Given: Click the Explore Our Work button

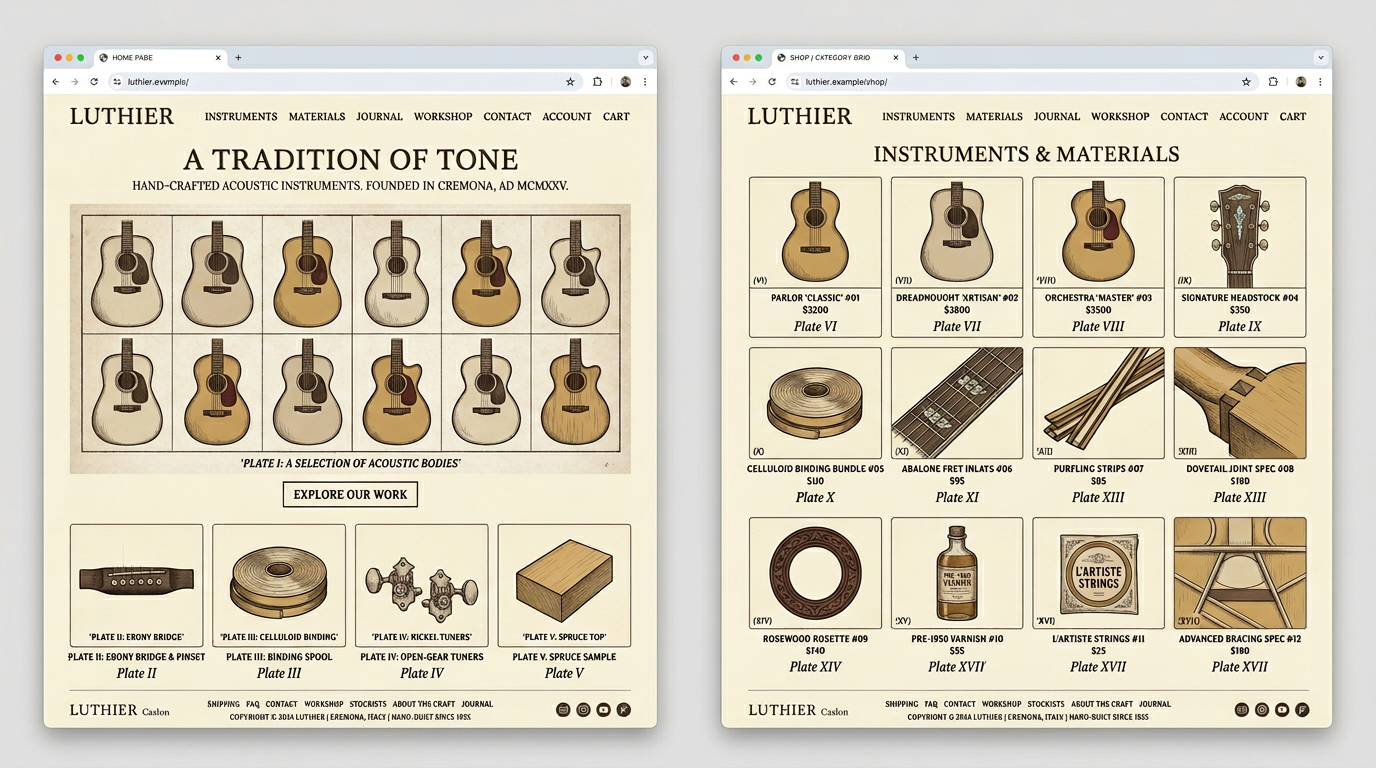Looking at the screenshot, I should (350, 494).
